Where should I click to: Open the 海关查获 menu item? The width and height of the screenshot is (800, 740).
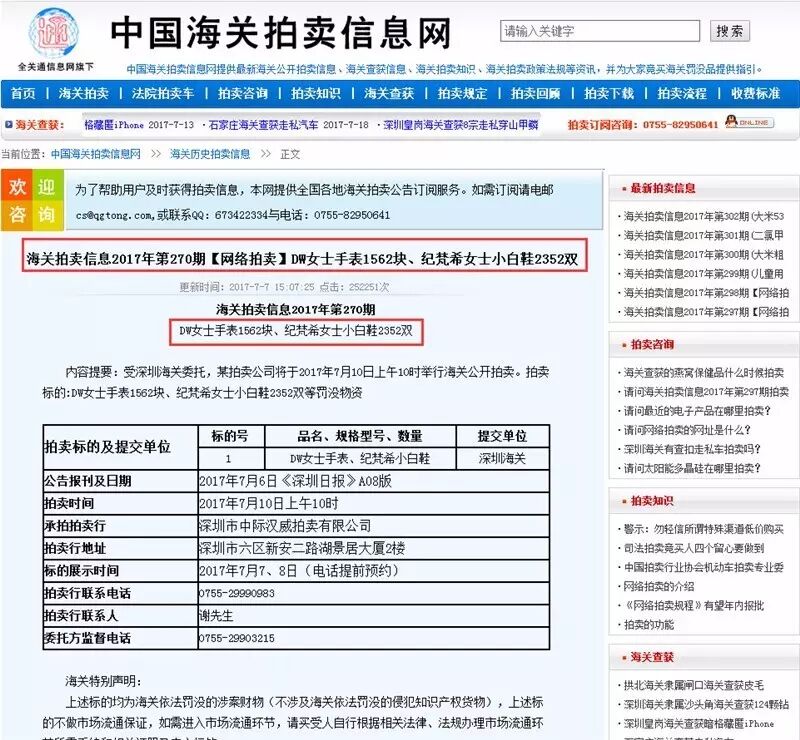389,93
